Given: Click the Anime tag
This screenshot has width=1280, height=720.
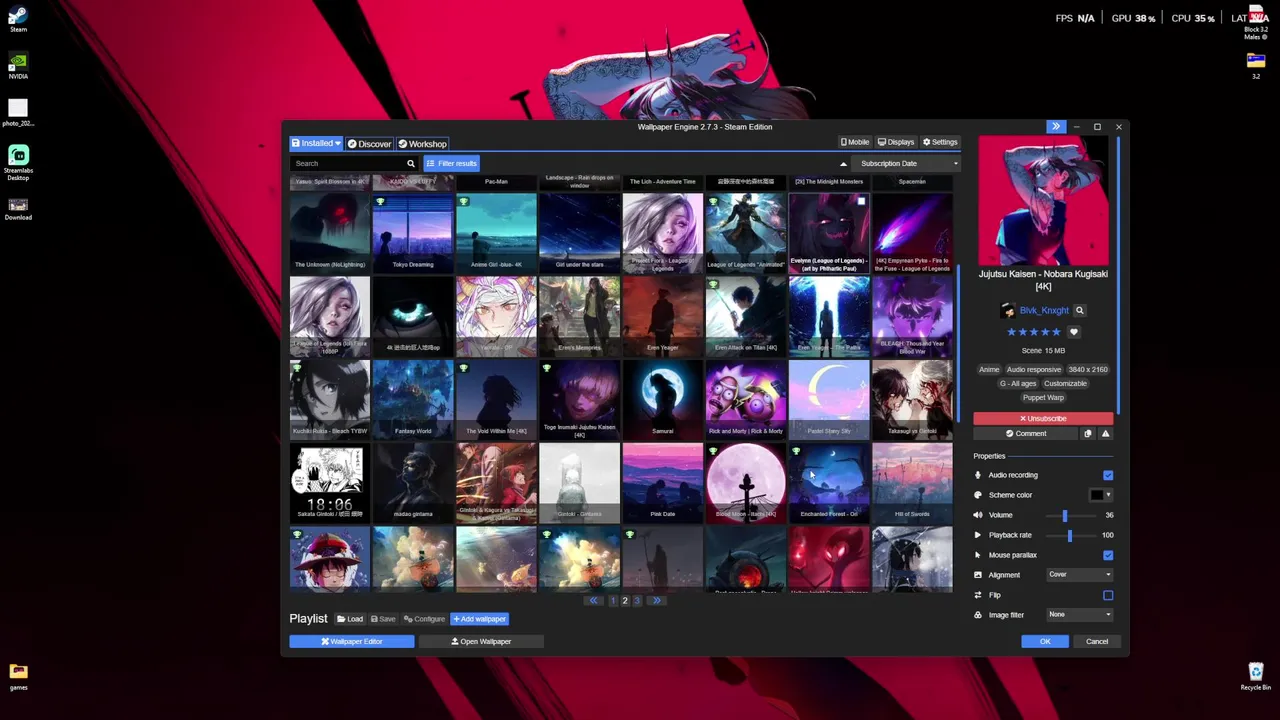Looking at the screenshot, I should point(989,370).
